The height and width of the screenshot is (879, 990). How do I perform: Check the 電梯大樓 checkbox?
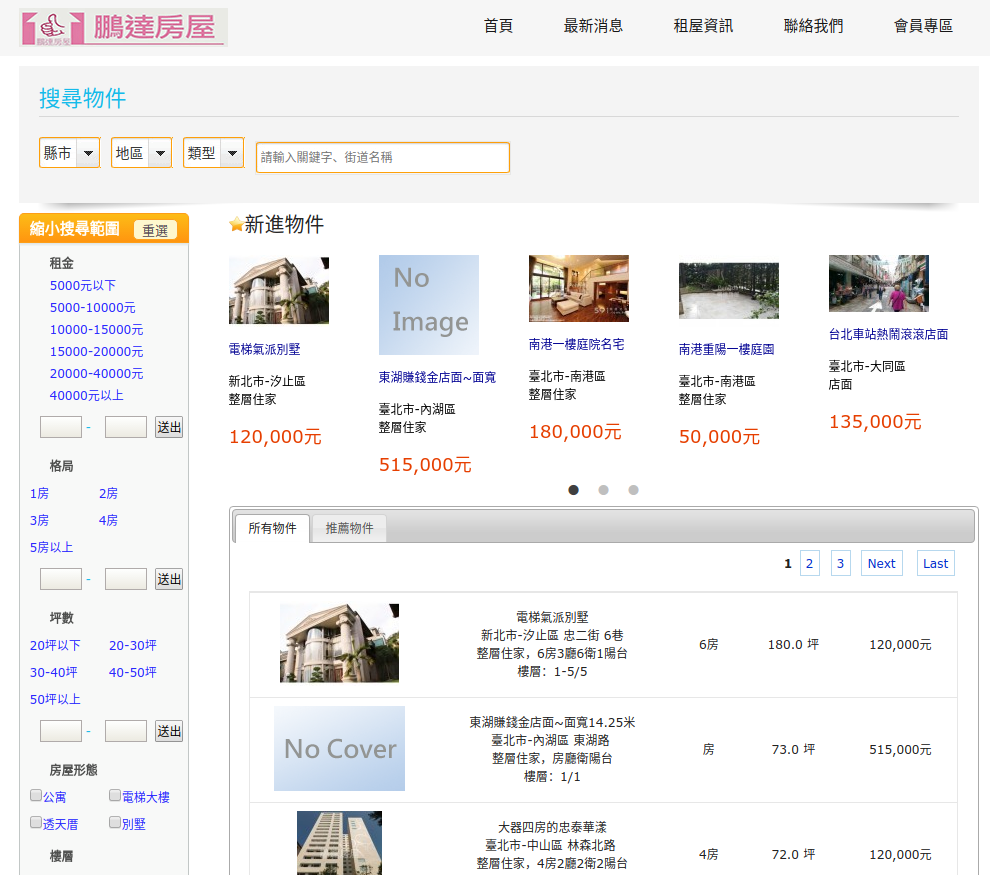(115, 796)
